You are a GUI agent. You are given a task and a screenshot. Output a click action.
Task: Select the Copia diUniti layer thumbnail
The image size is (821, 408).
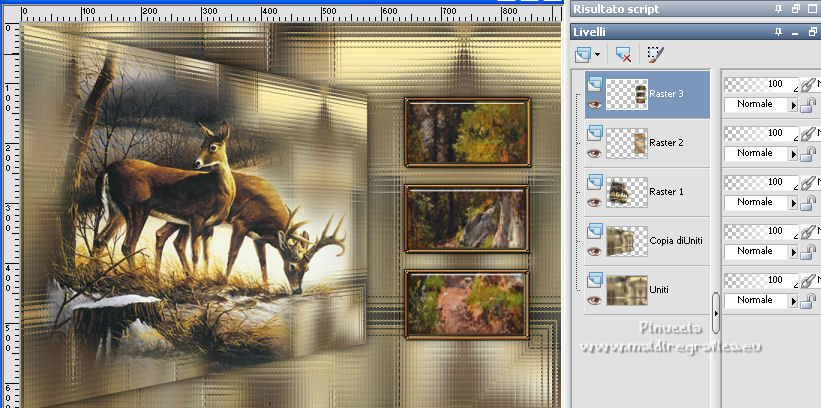[627, 241]
